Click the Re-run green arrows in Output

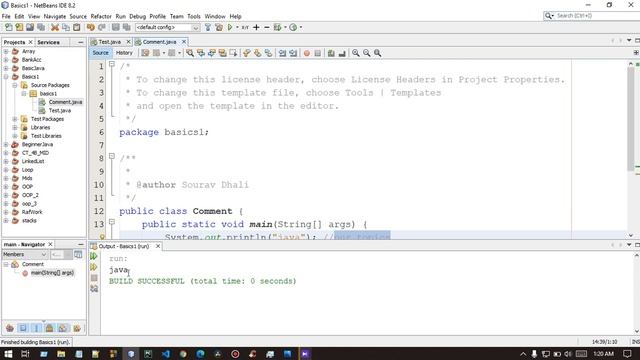pyautogui.click(x=94, y=256)
